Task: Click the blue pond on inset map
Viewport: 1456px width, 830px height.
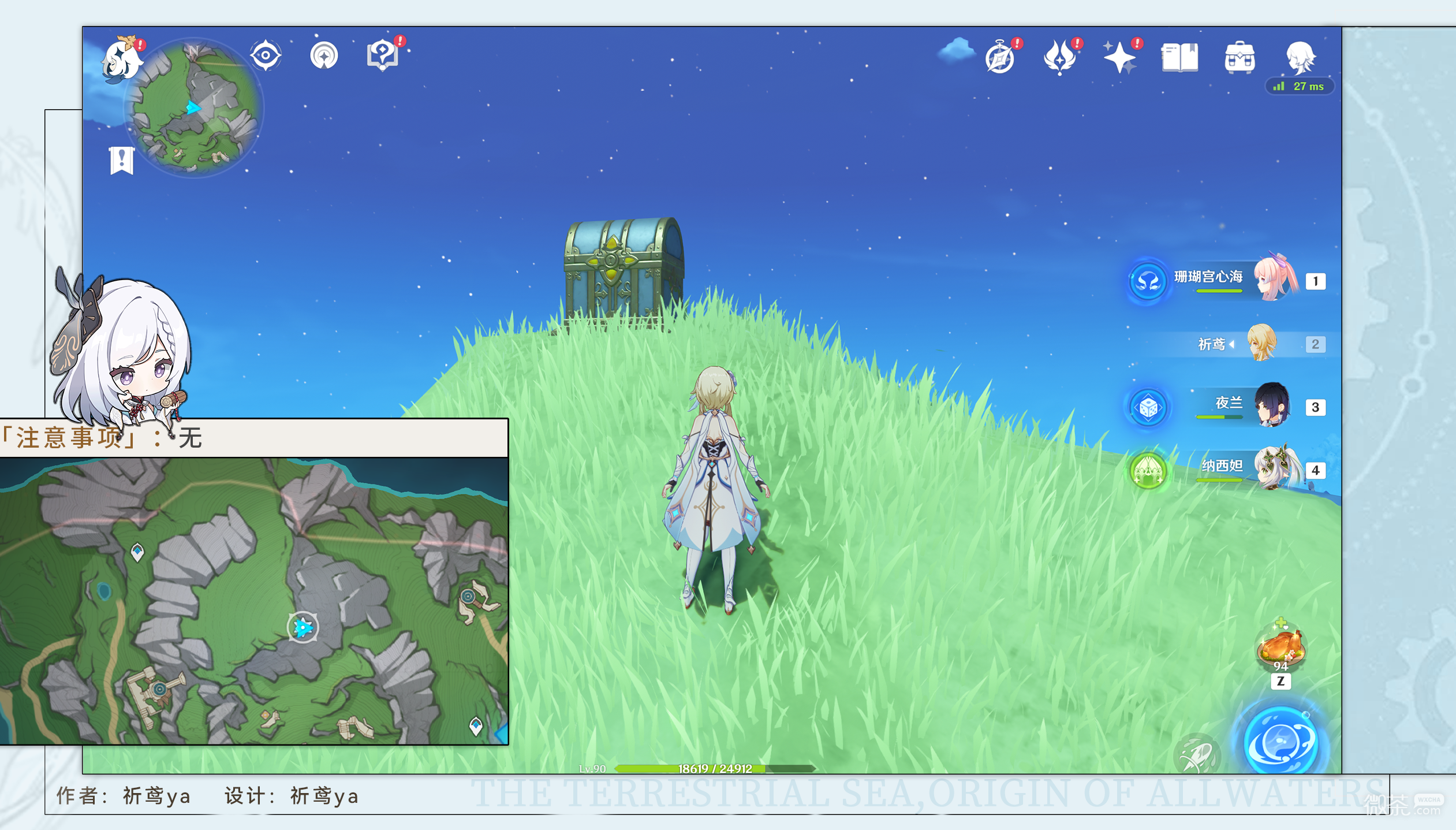Action: (104, 591)
